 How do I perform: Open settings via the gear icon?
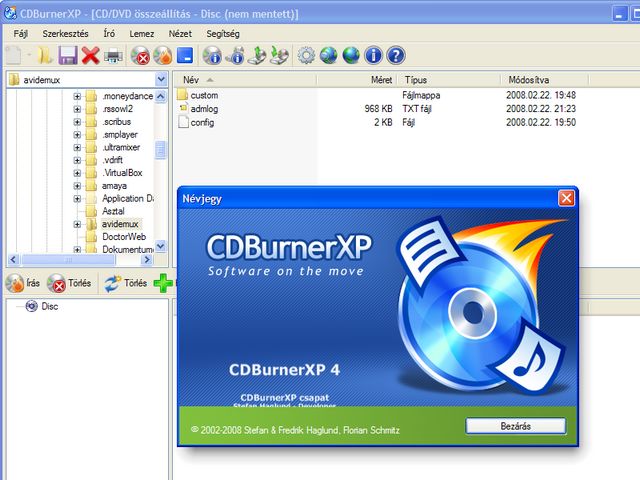(306, 56)
